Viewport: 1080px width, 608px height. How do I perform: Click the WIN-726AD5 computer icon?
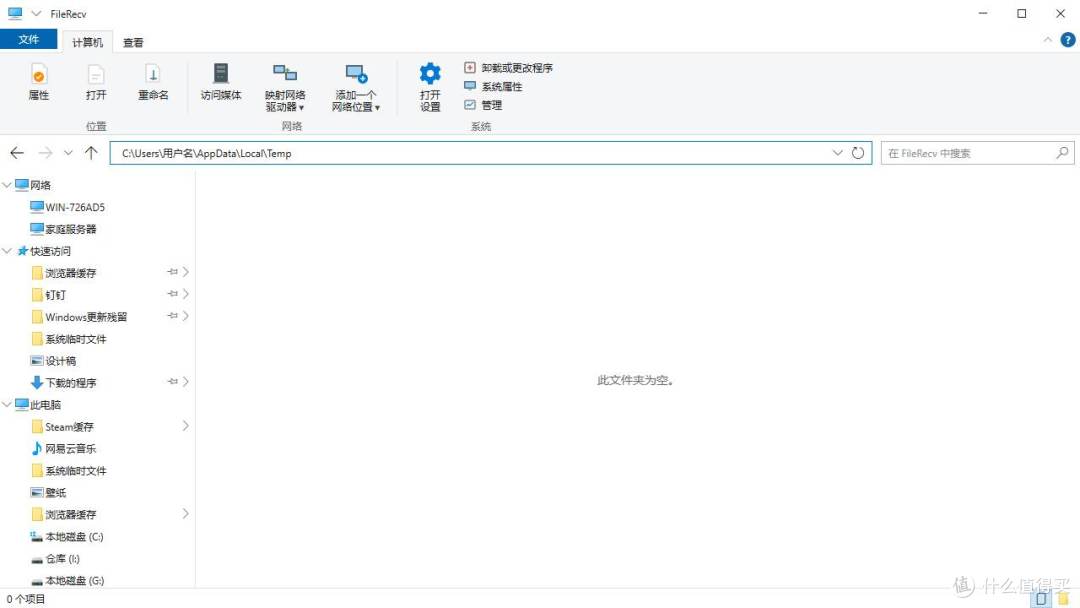[x=37, y=207]
